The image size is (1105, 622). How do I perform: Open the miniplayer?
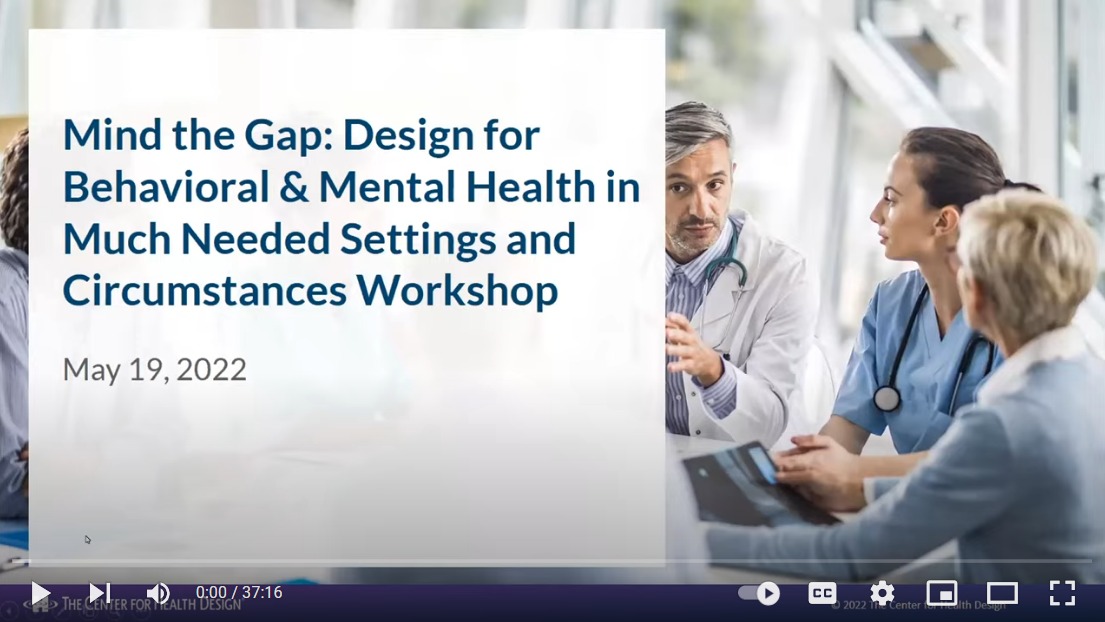[x=942, y=593]
